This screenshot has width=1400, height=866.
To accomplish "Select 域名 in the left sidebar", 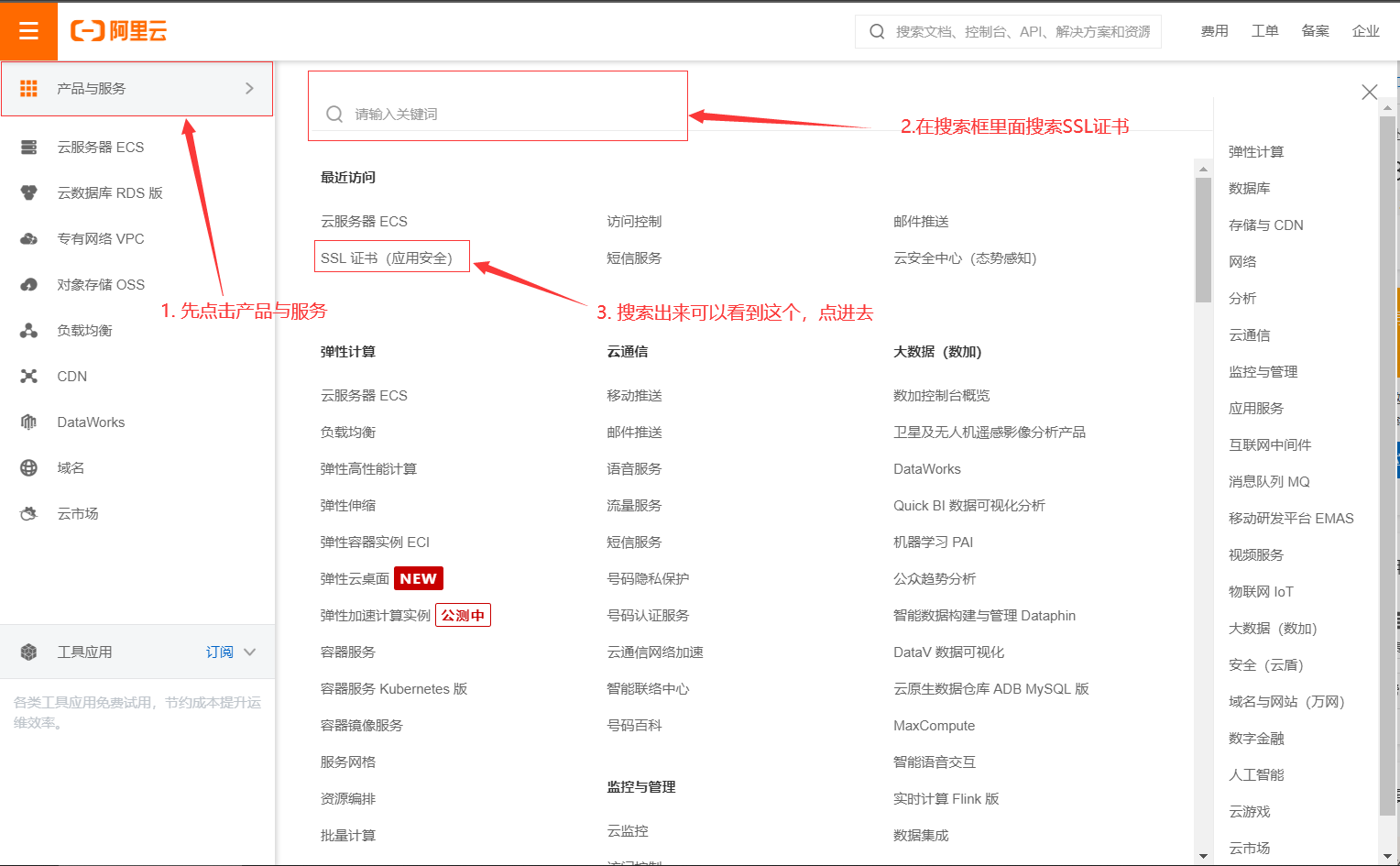I will [x=71, y=467].
